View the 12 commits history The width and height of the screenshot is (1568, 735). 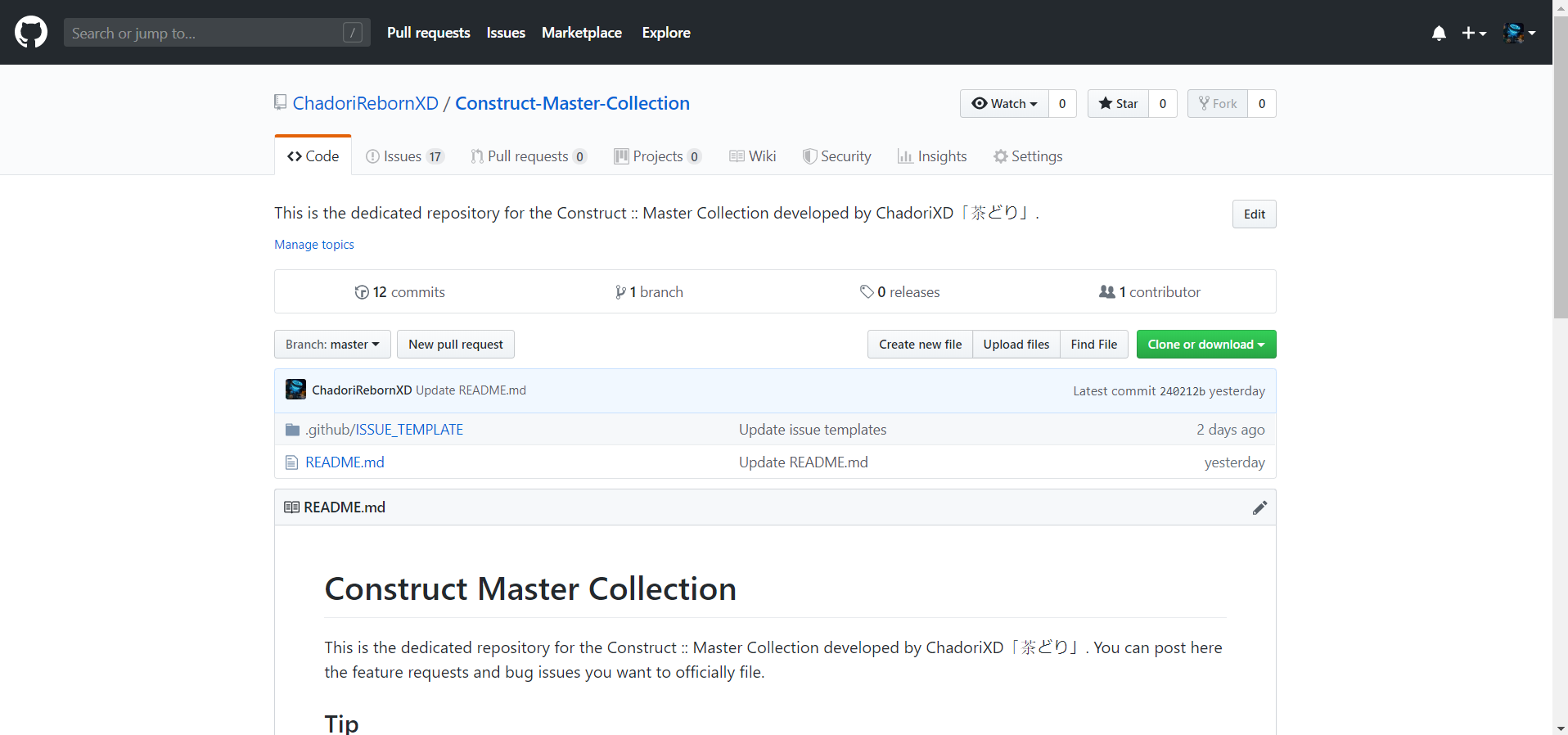(399, 292)
